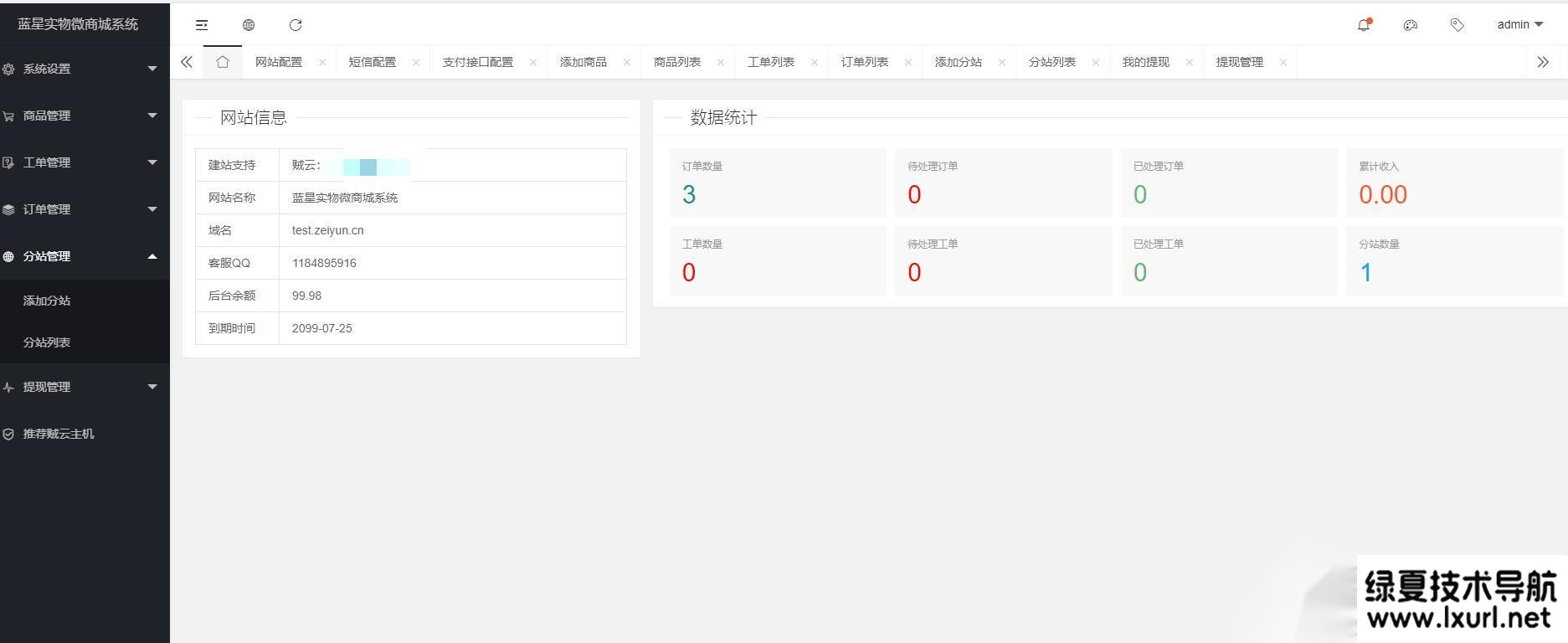Close the 网站配置 tab

tap(322, 62)
